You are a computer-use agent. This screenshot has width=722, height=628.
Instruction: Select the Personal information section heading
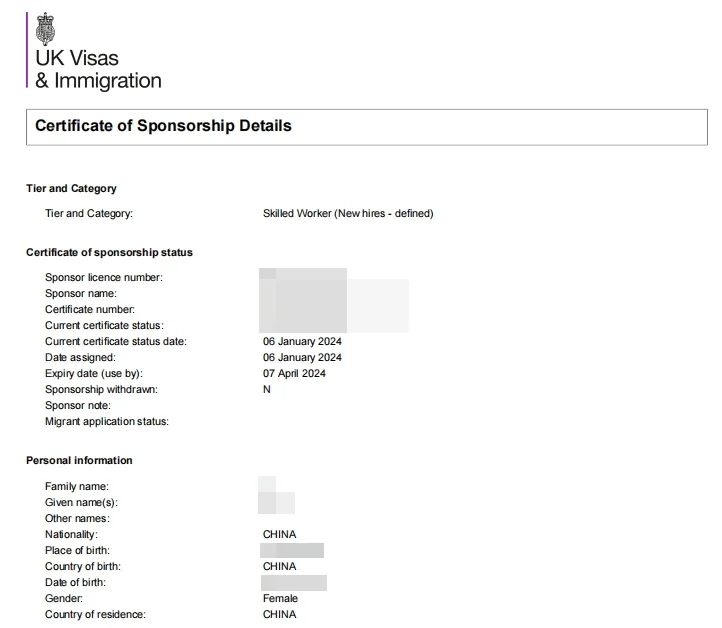tap(79, 460)
